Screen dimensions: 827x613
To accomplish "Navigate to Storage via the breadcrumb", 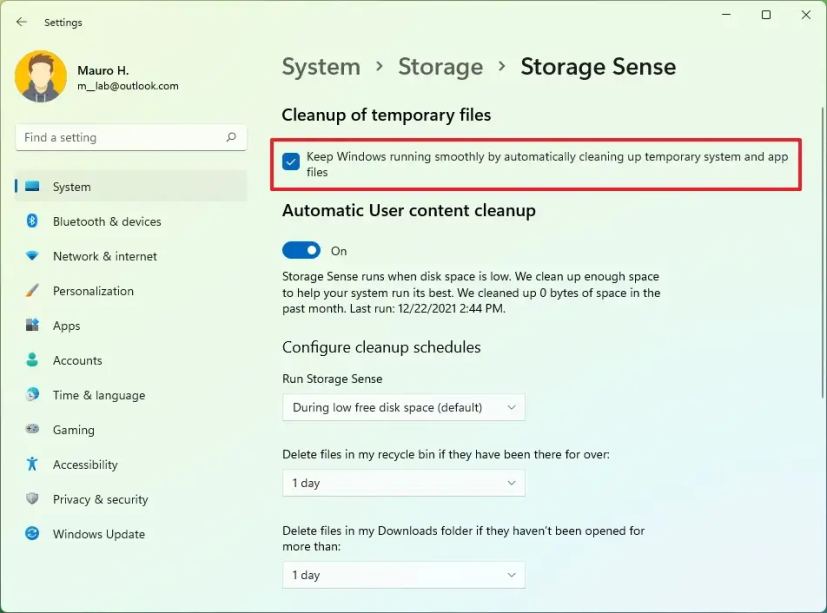I will 440,66.
